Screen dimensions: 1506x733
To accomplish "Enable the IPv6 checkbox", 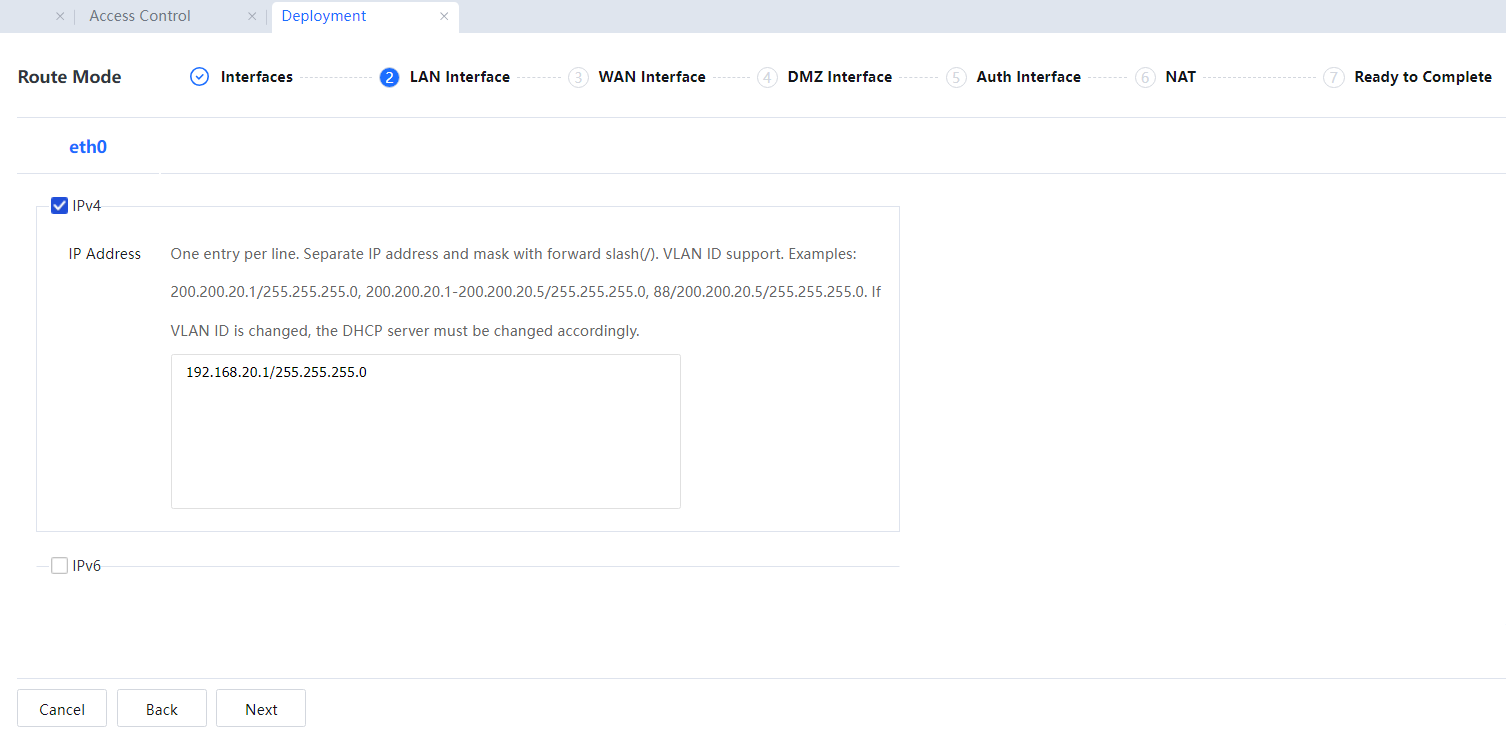I will [x=59, y=566].
